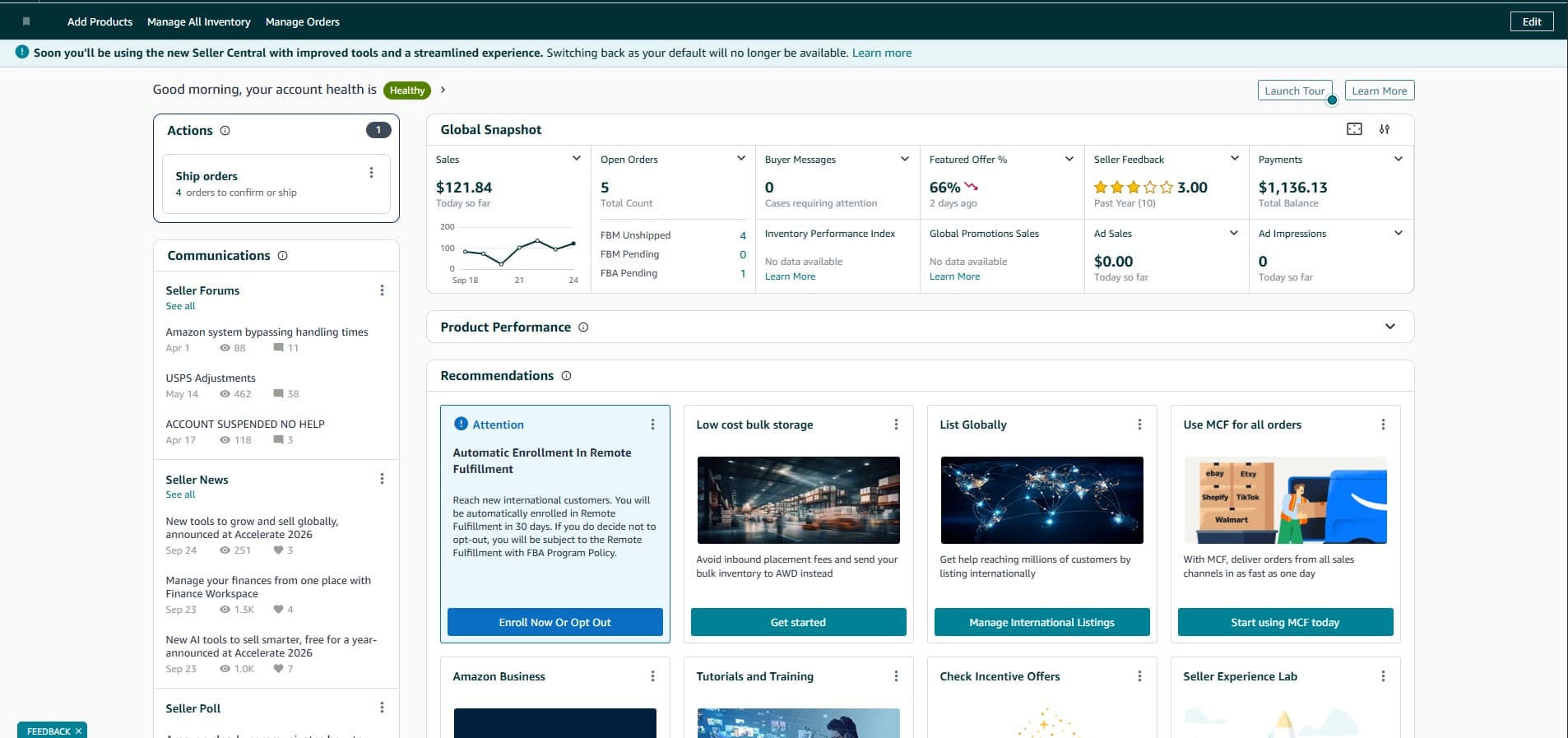This screenshot has height=738, width=1568.
Task: Open the Attention card three-dot menu
Action: [x=652, y=425]
